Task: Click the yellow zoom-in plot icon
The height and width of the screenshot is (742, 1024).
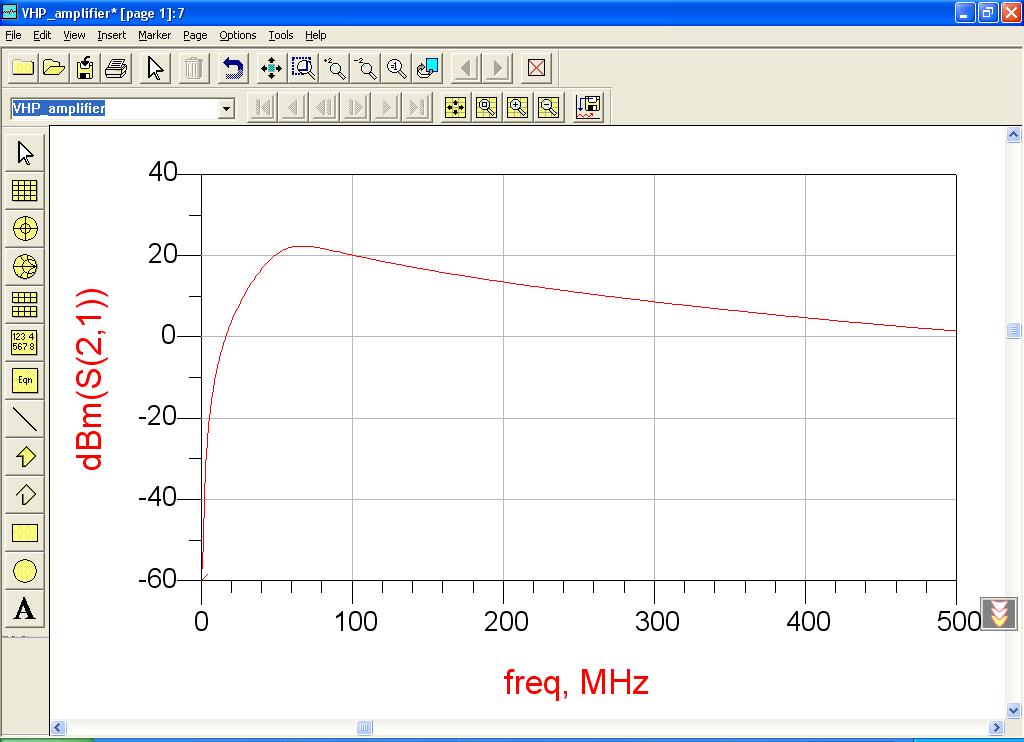Action: [518, 107]
